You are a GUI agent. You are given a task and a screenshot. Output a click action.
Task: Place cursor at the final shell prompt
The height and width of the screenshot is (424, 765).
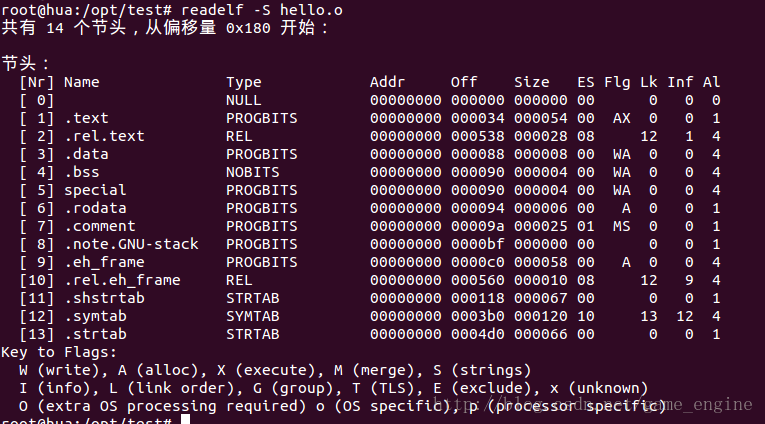point(185,419)
